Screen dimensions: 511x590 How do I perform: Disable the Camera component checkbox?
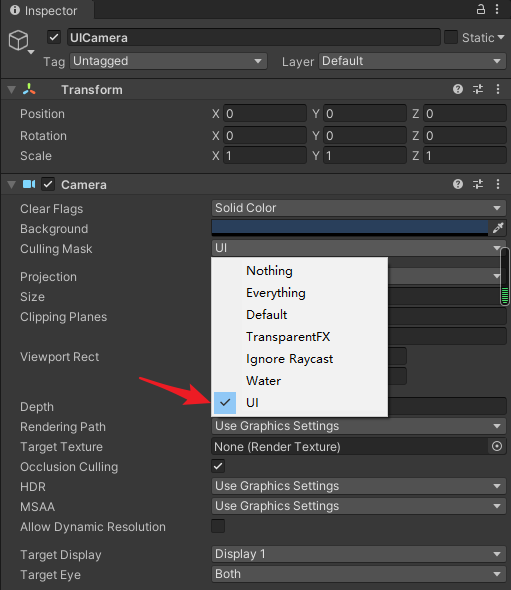point(48,184)
